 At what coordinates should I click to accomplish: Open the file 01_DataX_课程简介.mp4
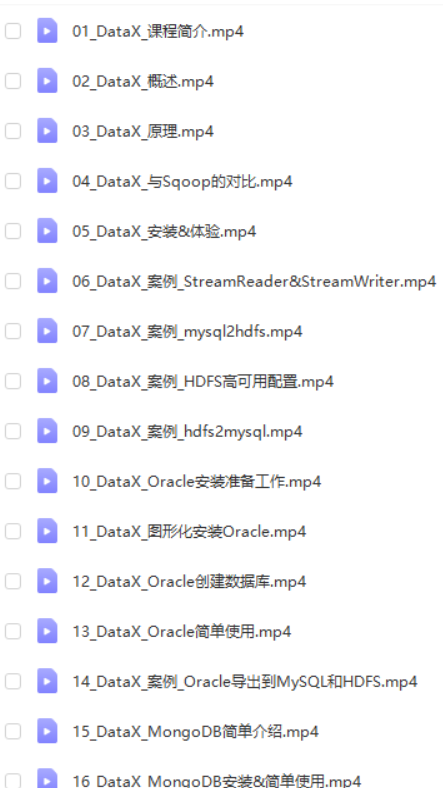tap(158, 31)
